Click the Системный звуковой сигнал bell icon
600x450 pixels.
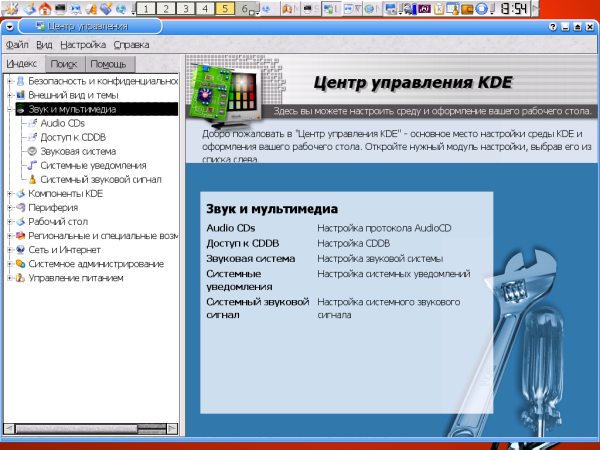33,179
